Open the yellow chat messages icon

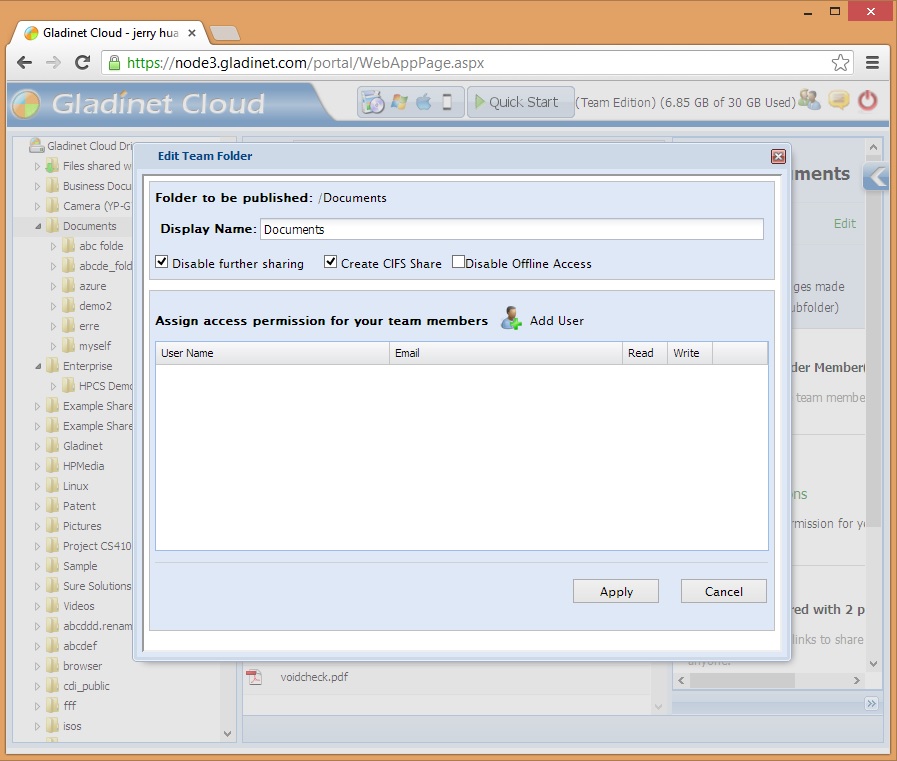839,101
